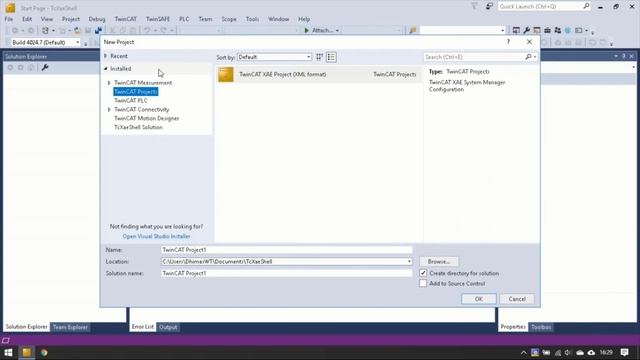Open the Sort by Default dropdown
This screenshot has height=360, width=640.
pyautogui.click(x=274, y=57)
